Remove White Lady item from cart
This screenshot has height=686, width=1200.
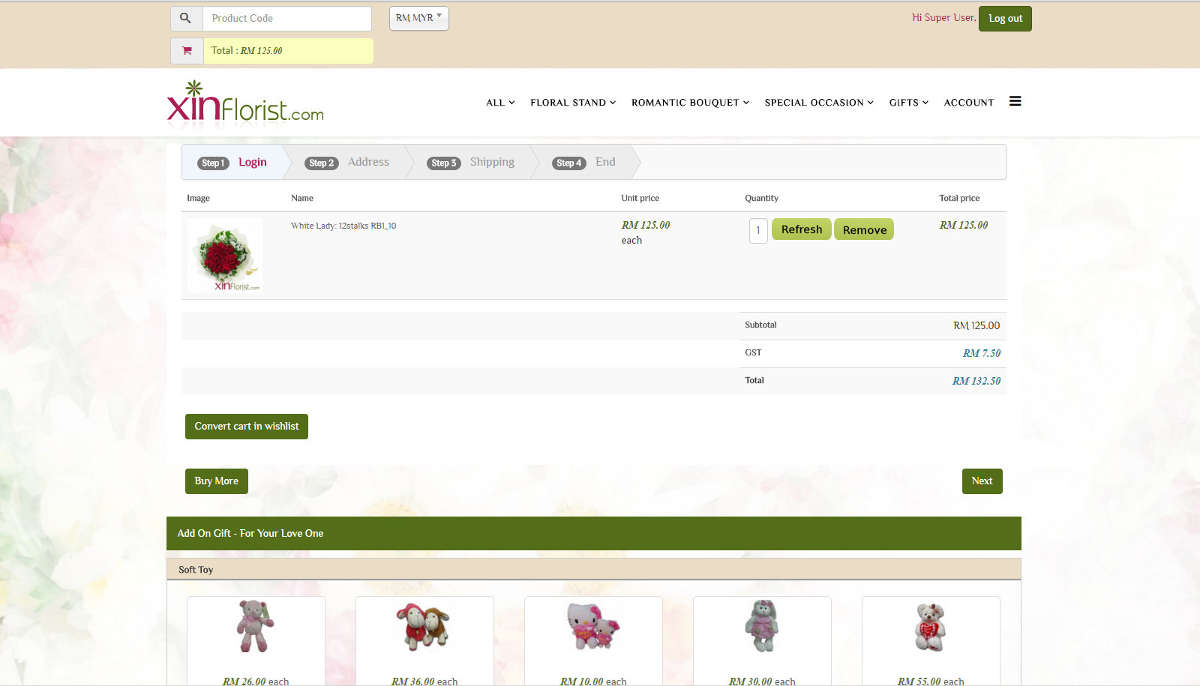(x=864, y=230)
